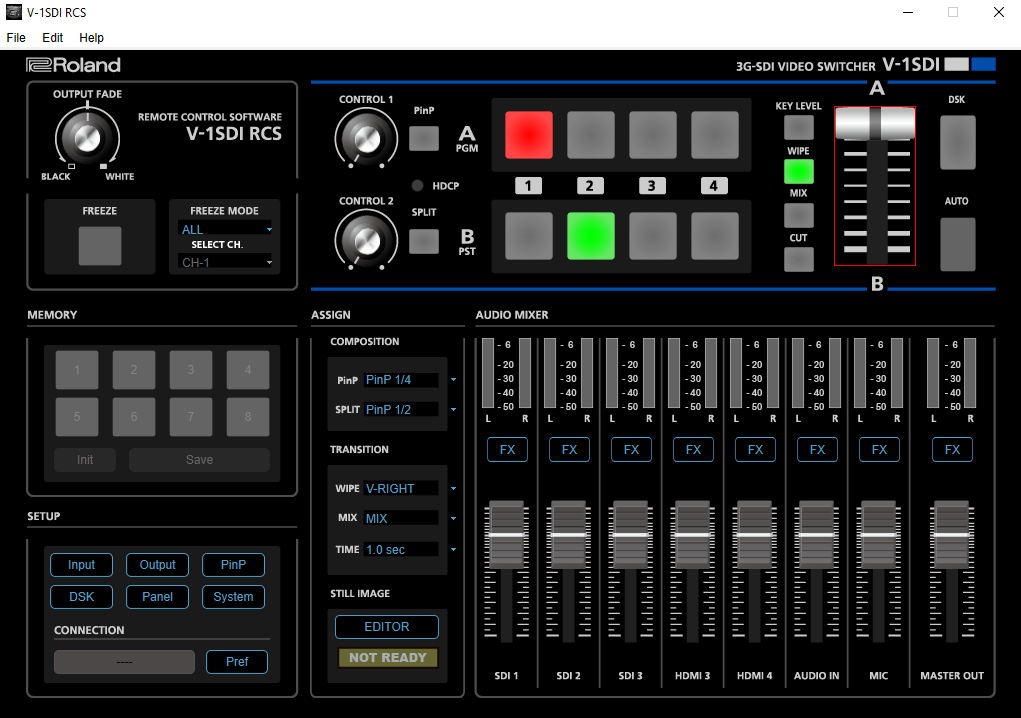Image resolution: width=1021 pixels, height=718 pixels.
Task: Enable the MIX transition mode
Action: pyautogui.click(x=798, y=215)
